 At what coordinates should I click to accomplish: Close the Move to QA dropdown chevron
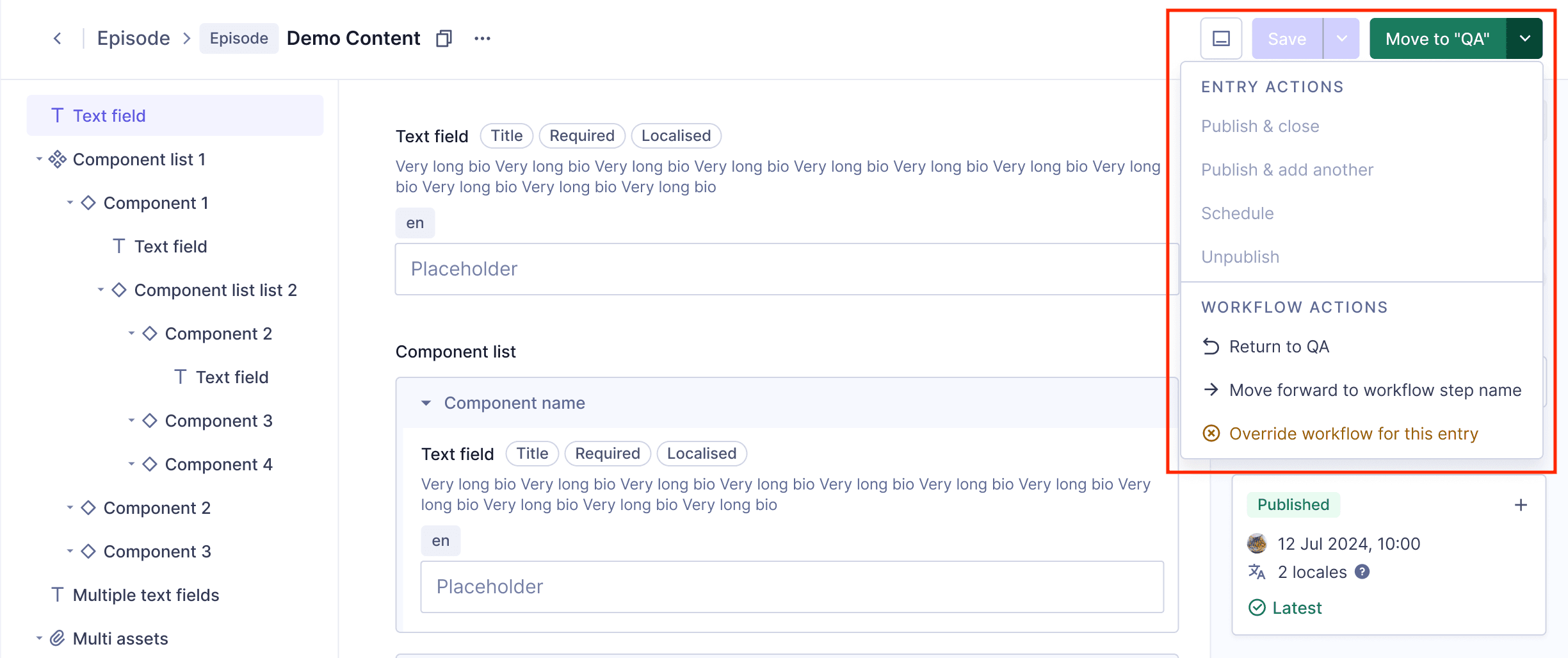pos(1524,38)
